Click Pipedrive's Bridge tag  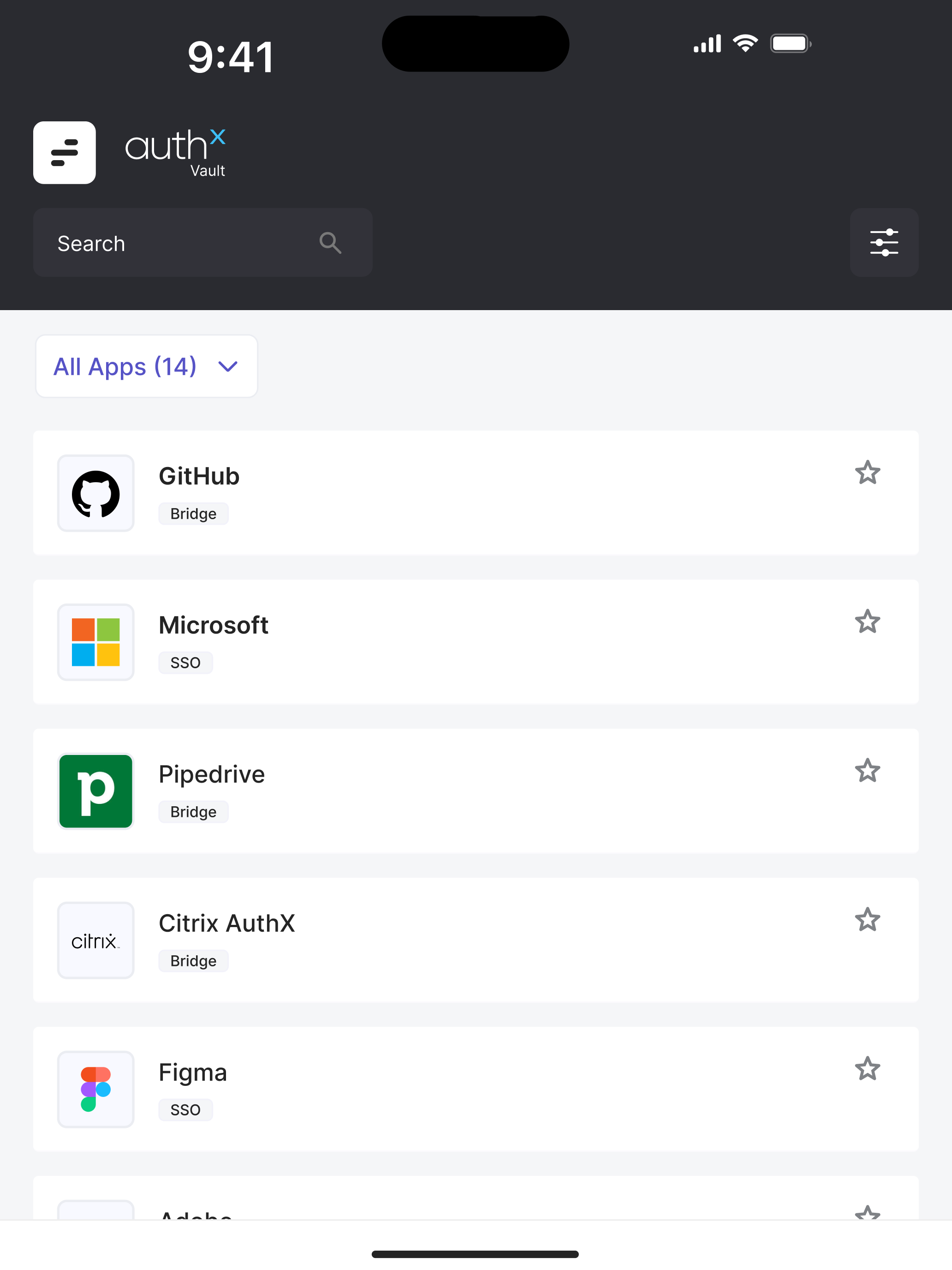coord(193,812)
